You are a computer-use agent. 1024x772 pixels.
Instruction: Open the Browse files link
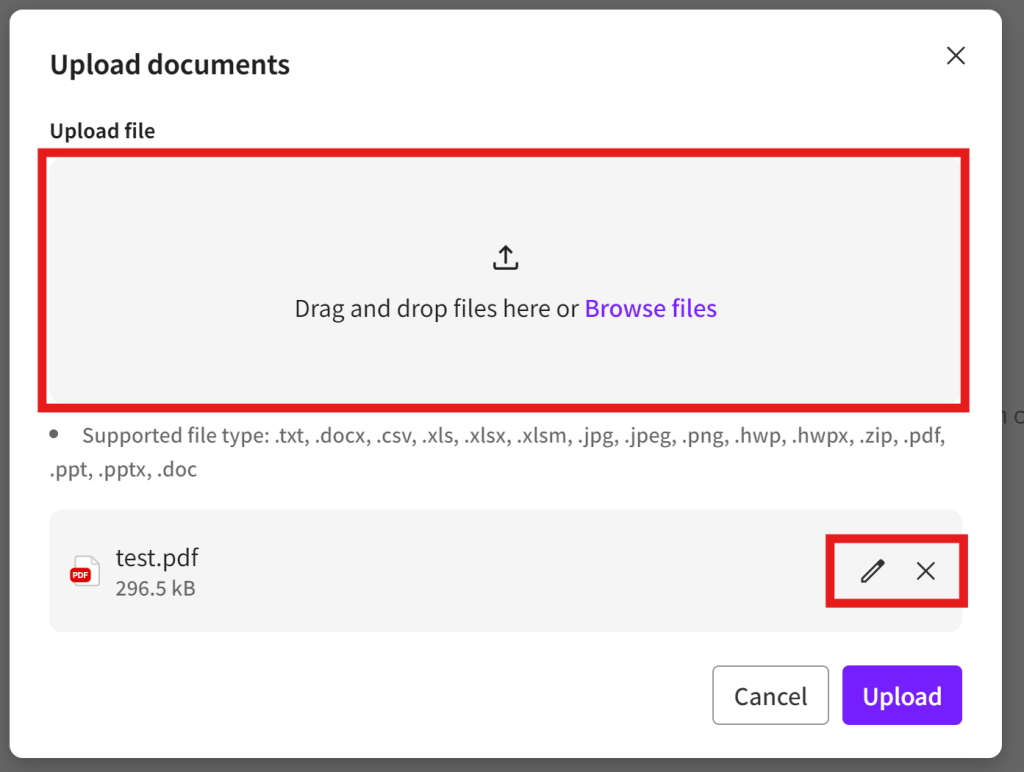(x=650, y=308)
